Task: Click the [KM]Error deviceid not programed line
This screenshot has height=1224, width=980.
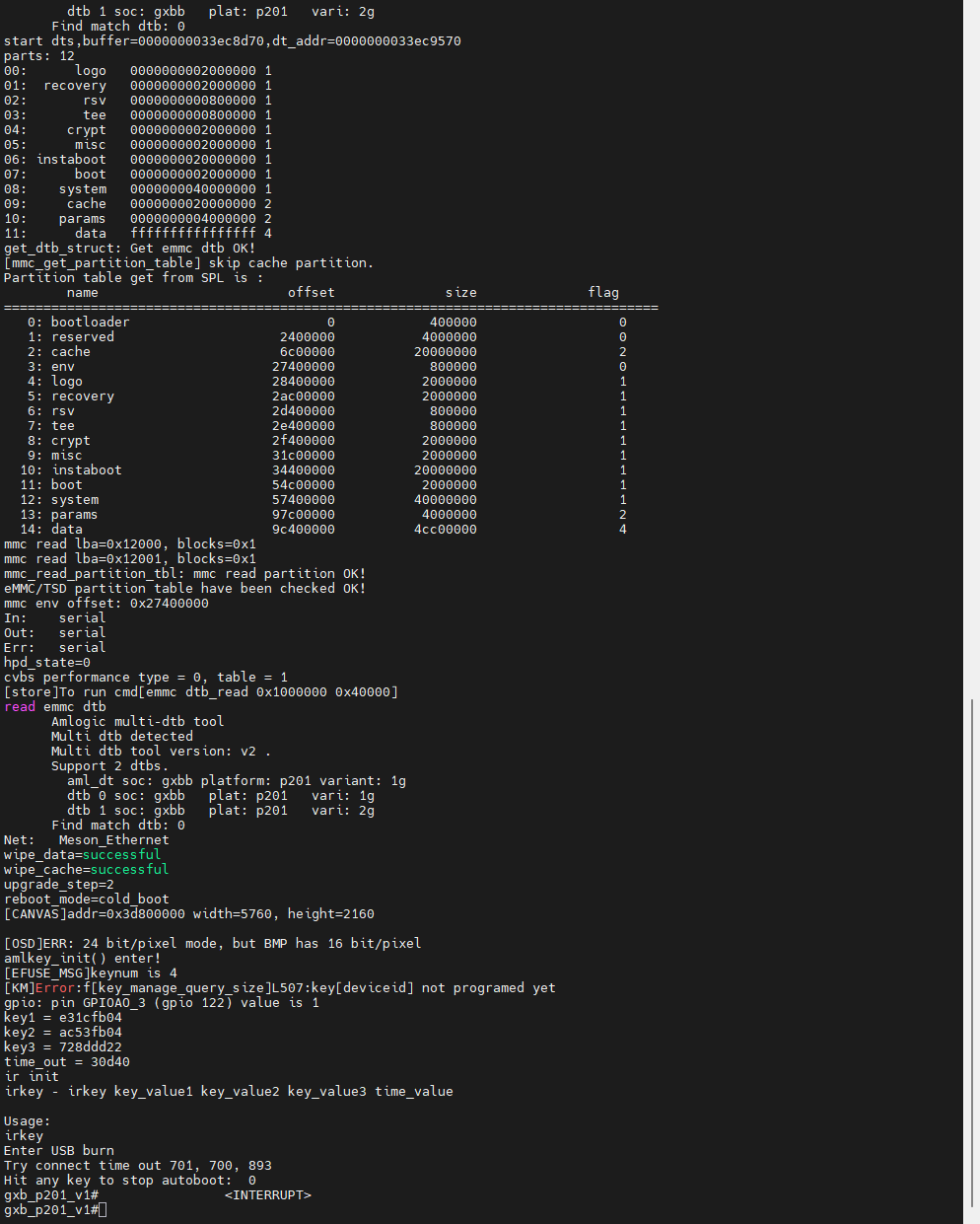Action: click(280, 988)
